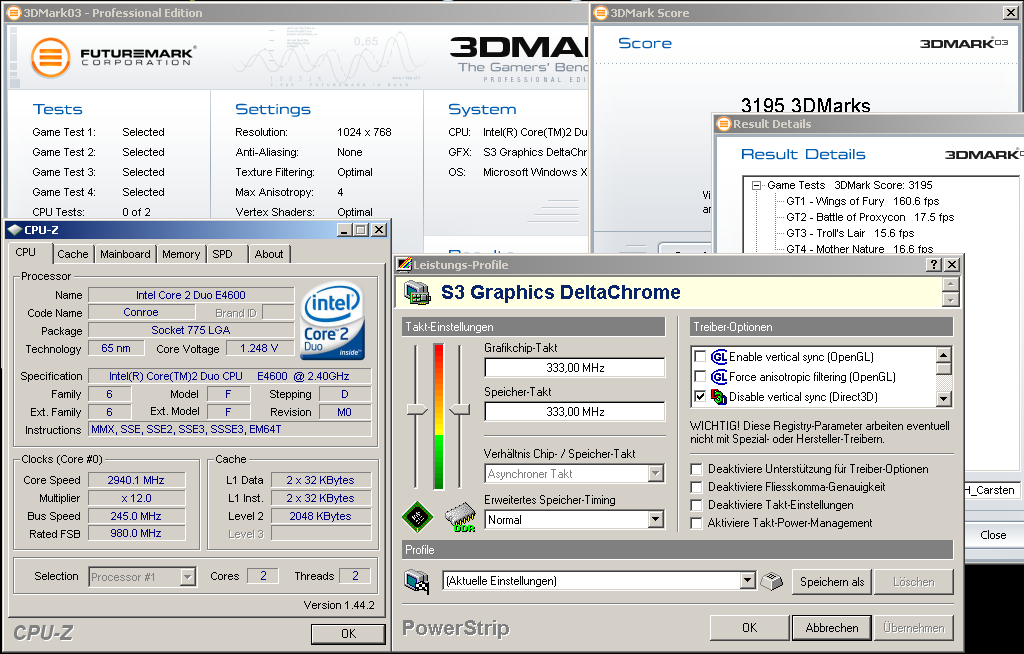Switch to the Cache tab in CPU-Z
1024x654 pixels.
click(x=72, y=254)
